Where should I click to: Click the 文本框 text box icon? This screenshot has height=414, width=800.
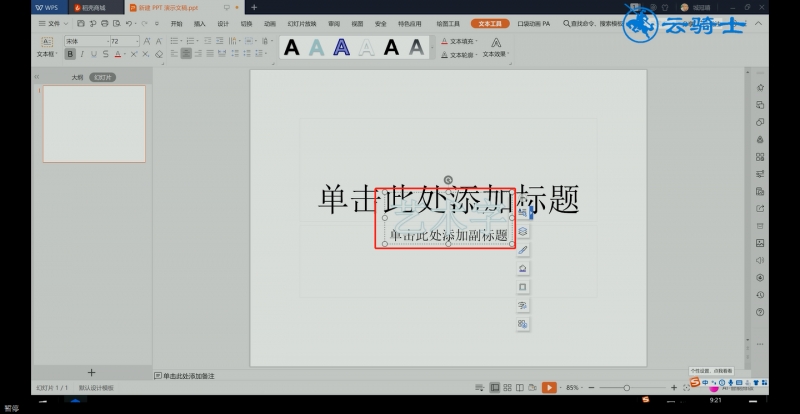point(47,42)
